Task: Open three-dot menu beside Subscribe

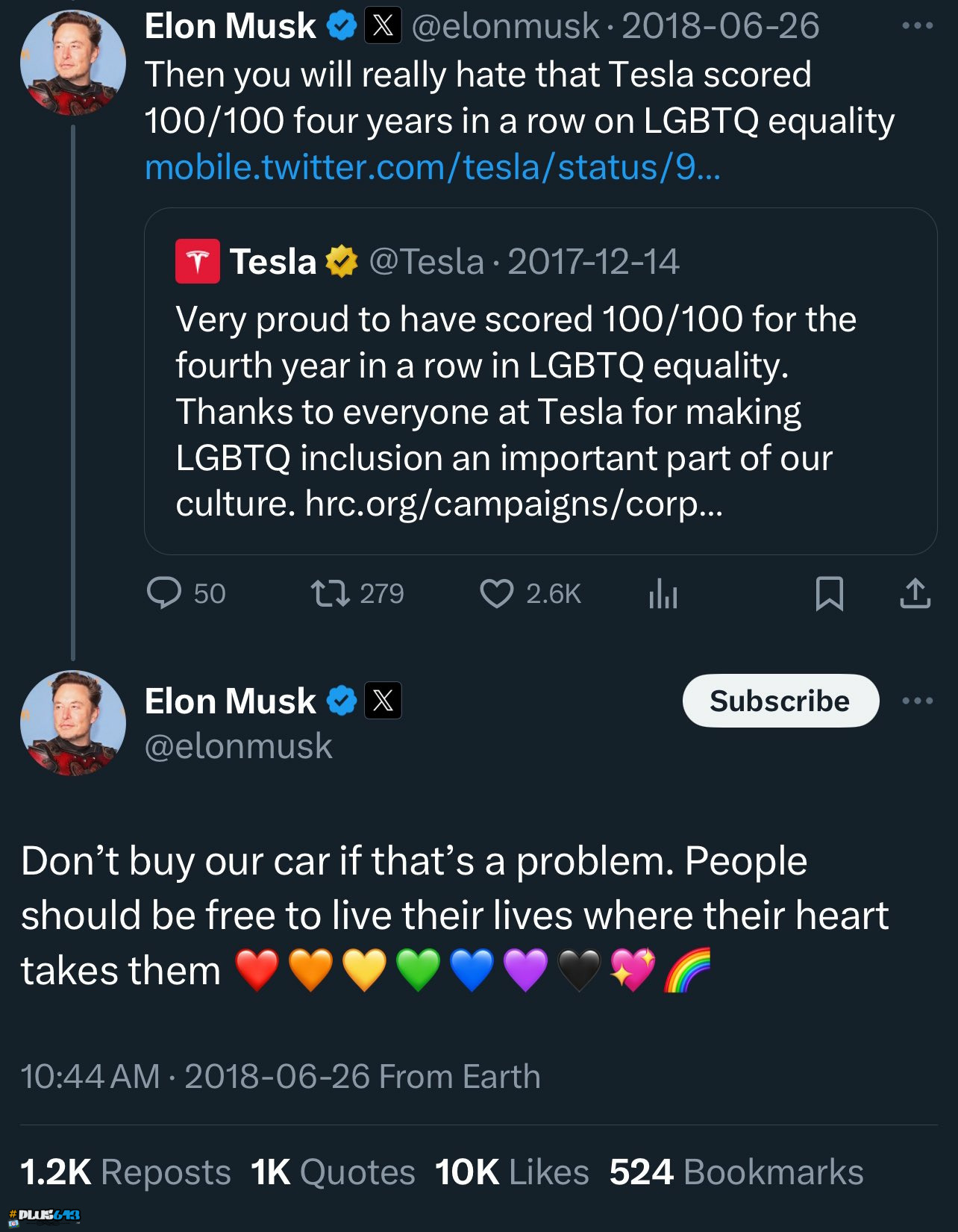Action: point(918,701)
